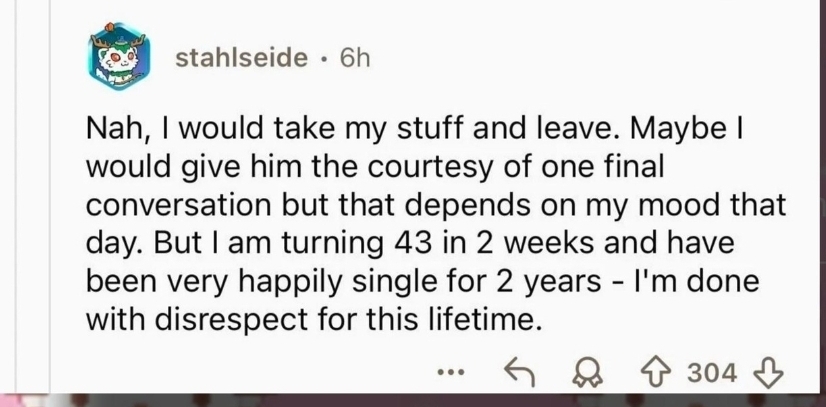Click the username stahlseide
The image size is (826, 407).
pos(241,58)
